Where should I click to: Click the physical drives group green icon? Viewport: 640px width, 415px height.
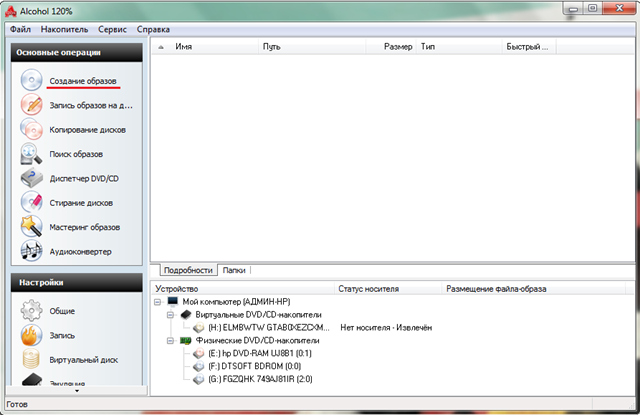186,340
